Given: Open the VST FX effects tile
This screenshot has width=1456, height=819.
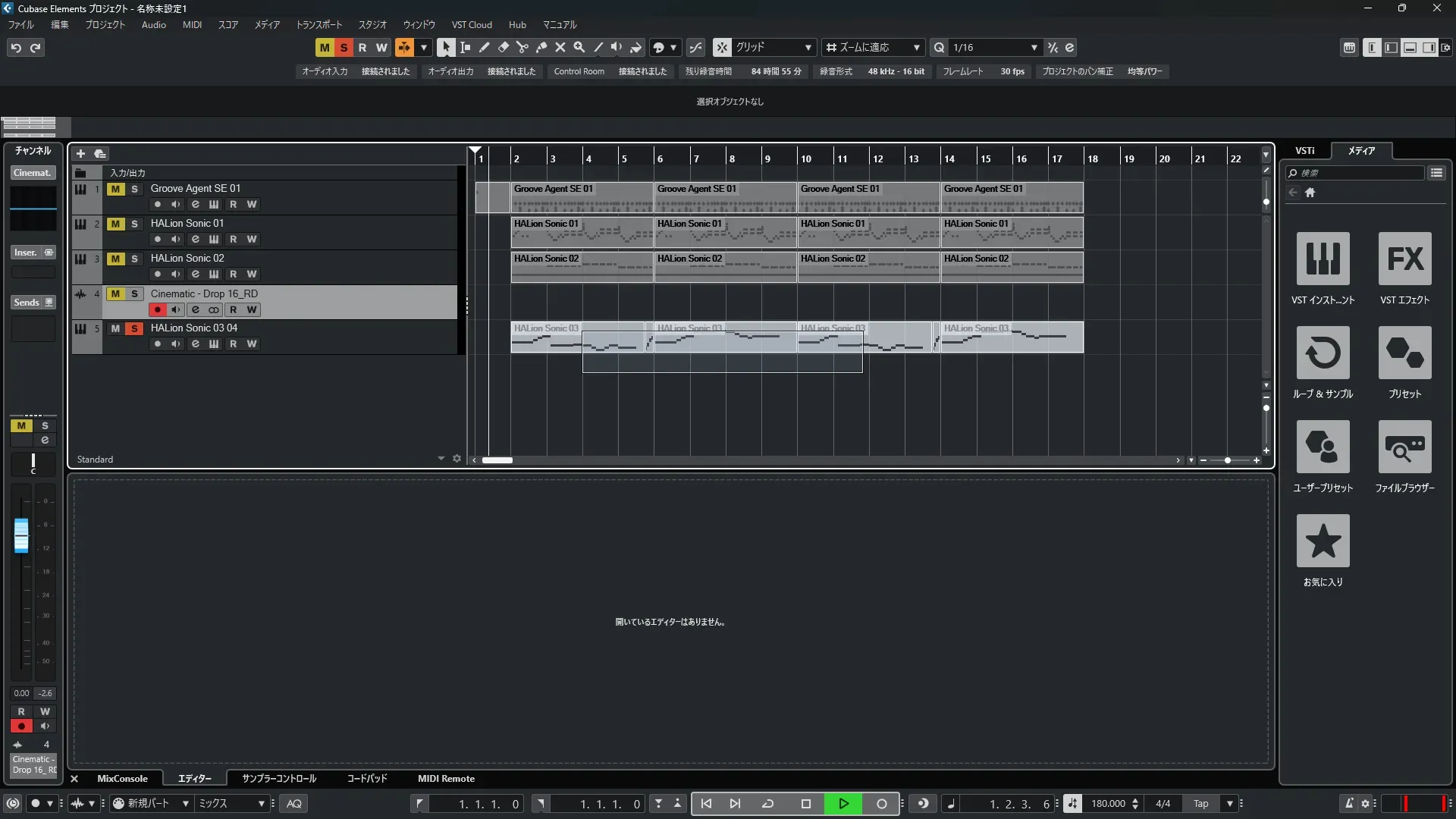Looking at the screenshot, I should [x=1404, y=259].
